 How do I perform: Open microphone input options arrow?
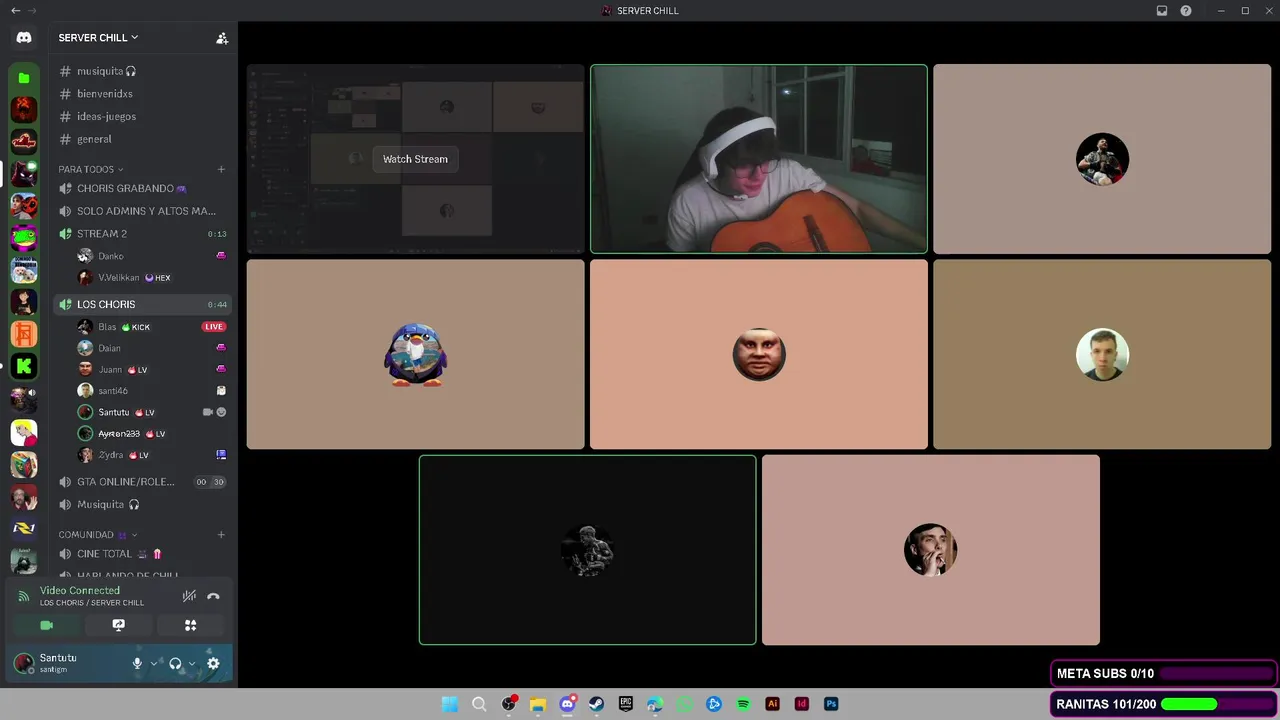tap(154, 663)
